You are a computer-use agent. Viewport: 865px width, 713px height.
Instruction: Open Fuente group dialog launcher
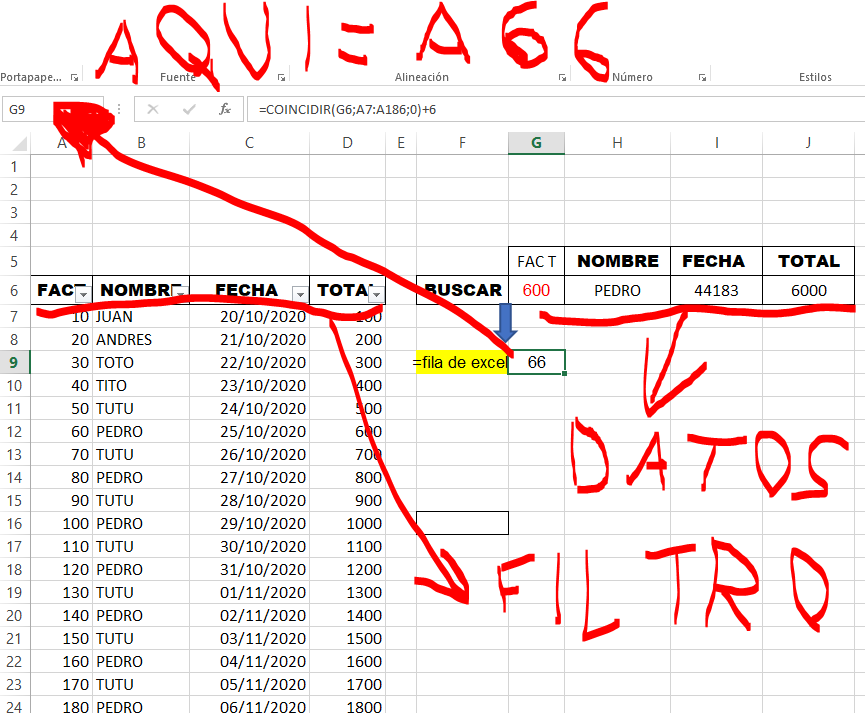[x=281, y=78]
